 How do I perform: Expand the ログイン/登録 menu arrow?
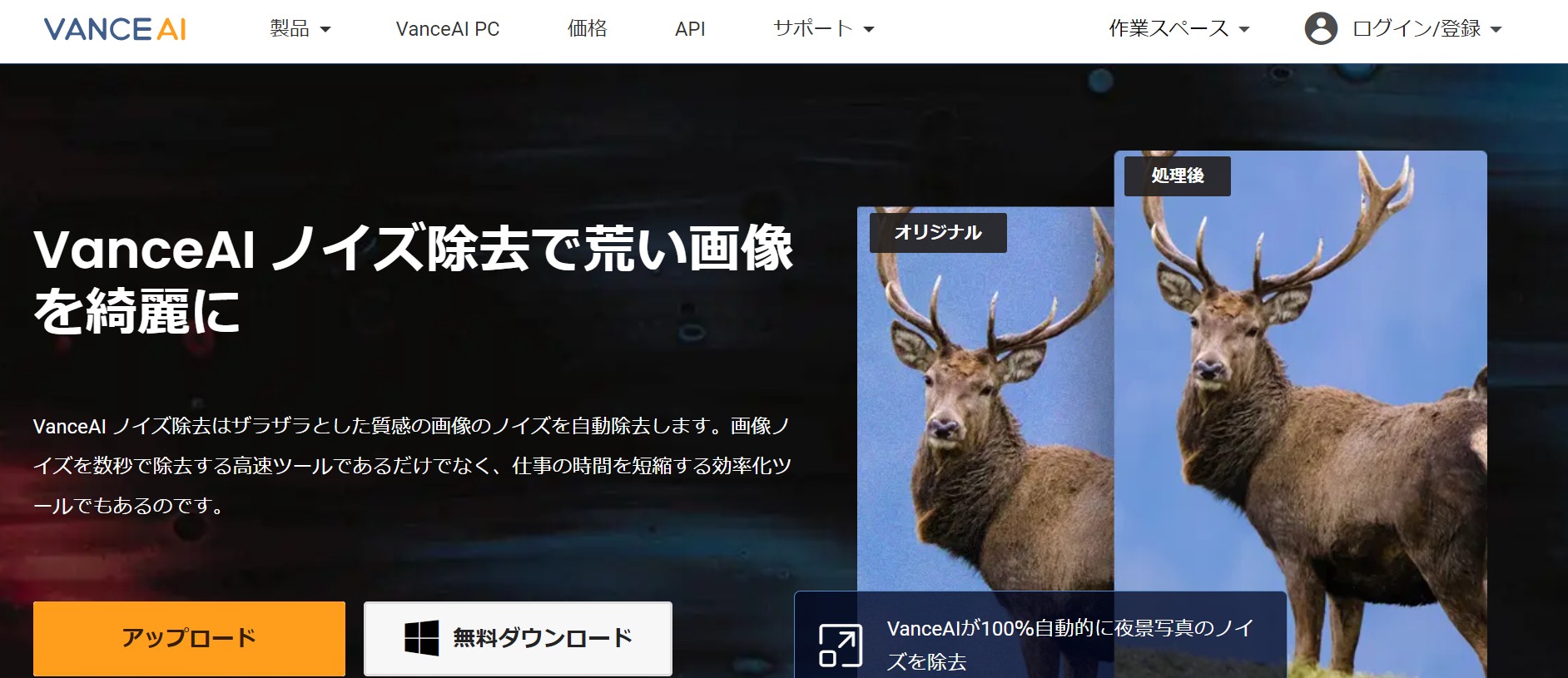(1496, 30)
